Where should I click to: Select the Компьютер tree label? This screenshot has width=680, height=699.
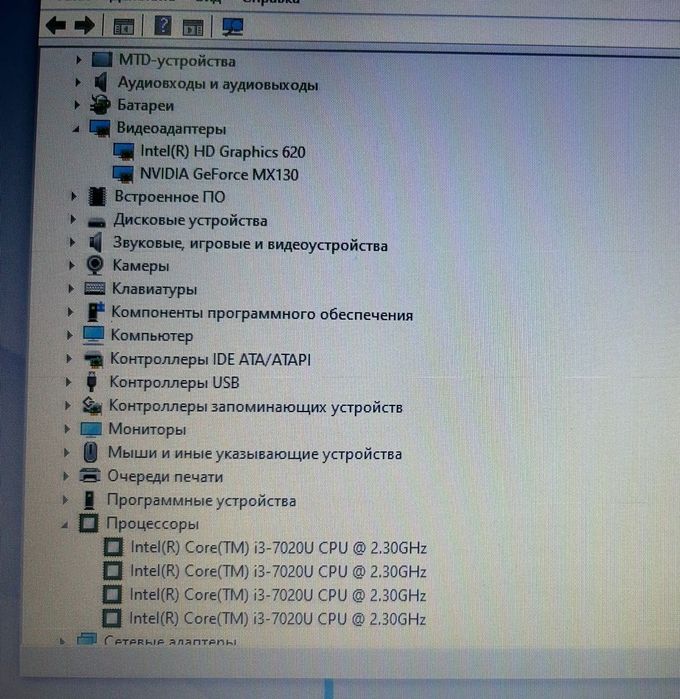coord(152,335)
